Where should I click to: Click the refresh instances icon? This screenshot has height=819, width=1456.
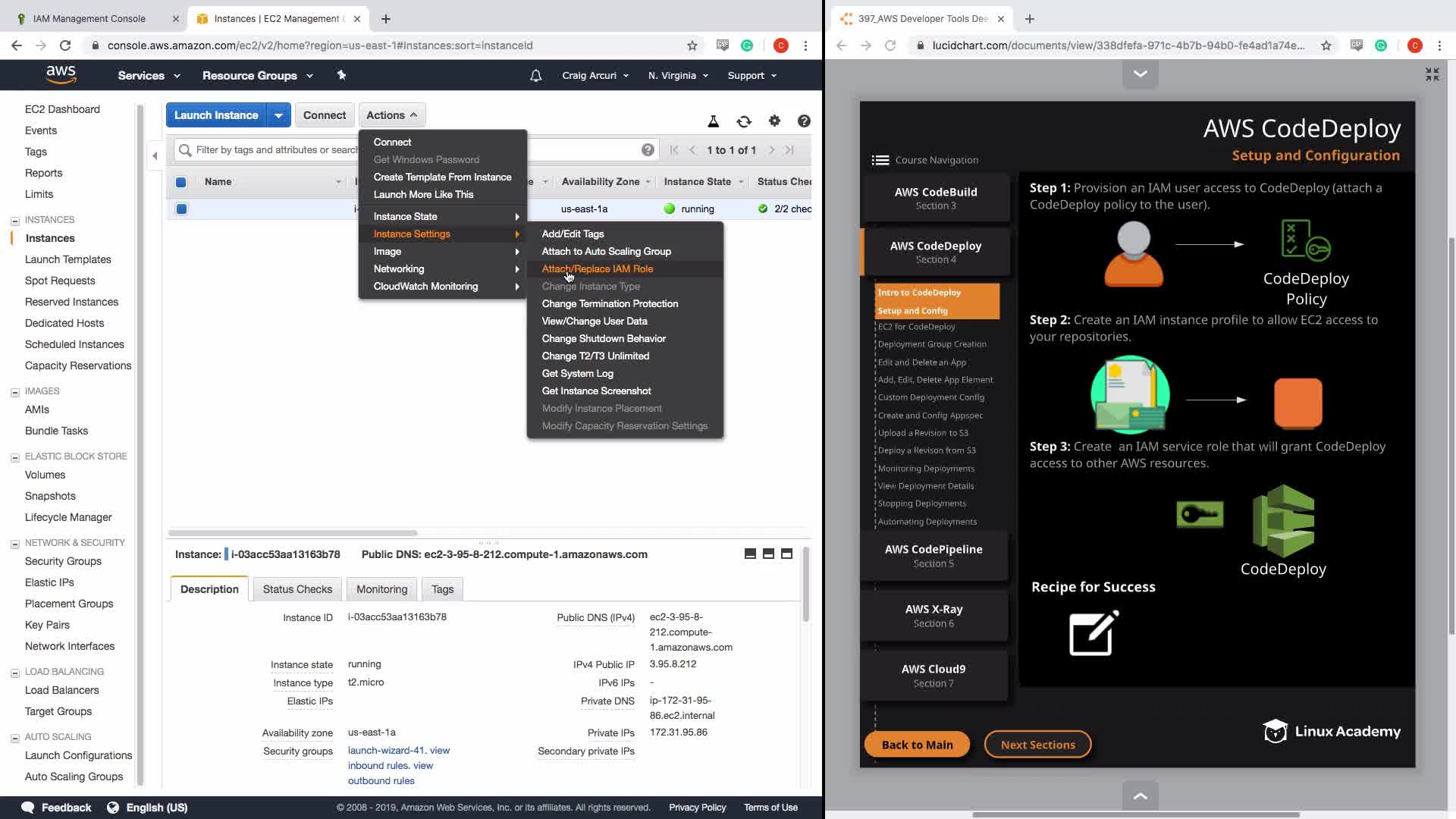[x=743, y=121]
